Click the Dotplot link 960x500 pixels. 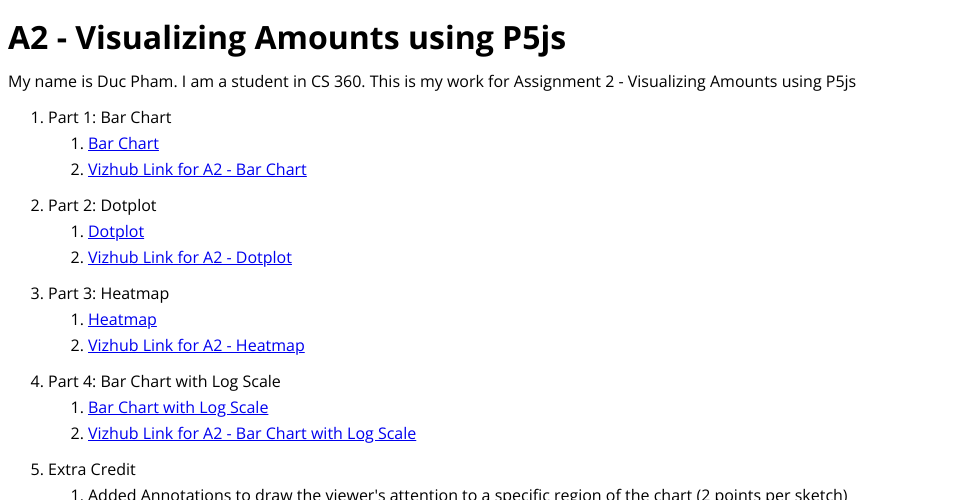[116, 232]
